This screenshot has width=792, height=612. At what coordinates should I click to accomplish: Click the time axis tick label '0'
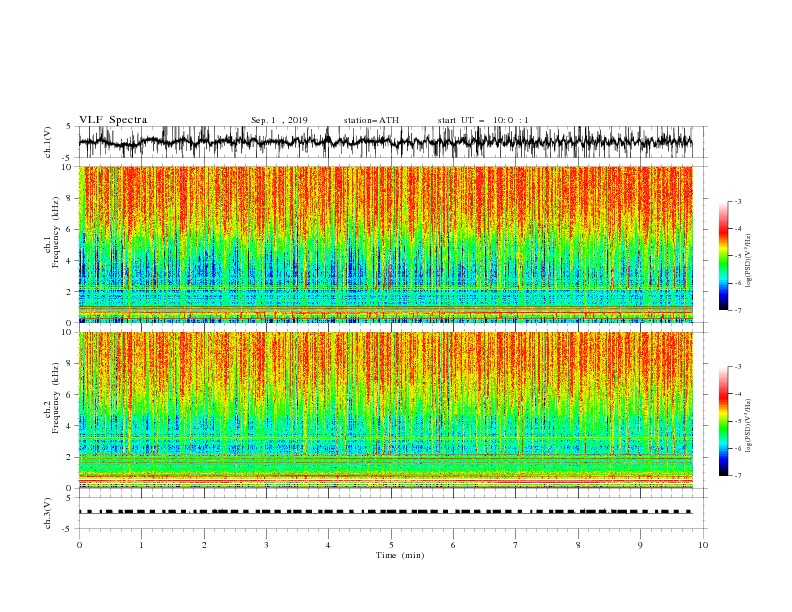pos(79,545)
